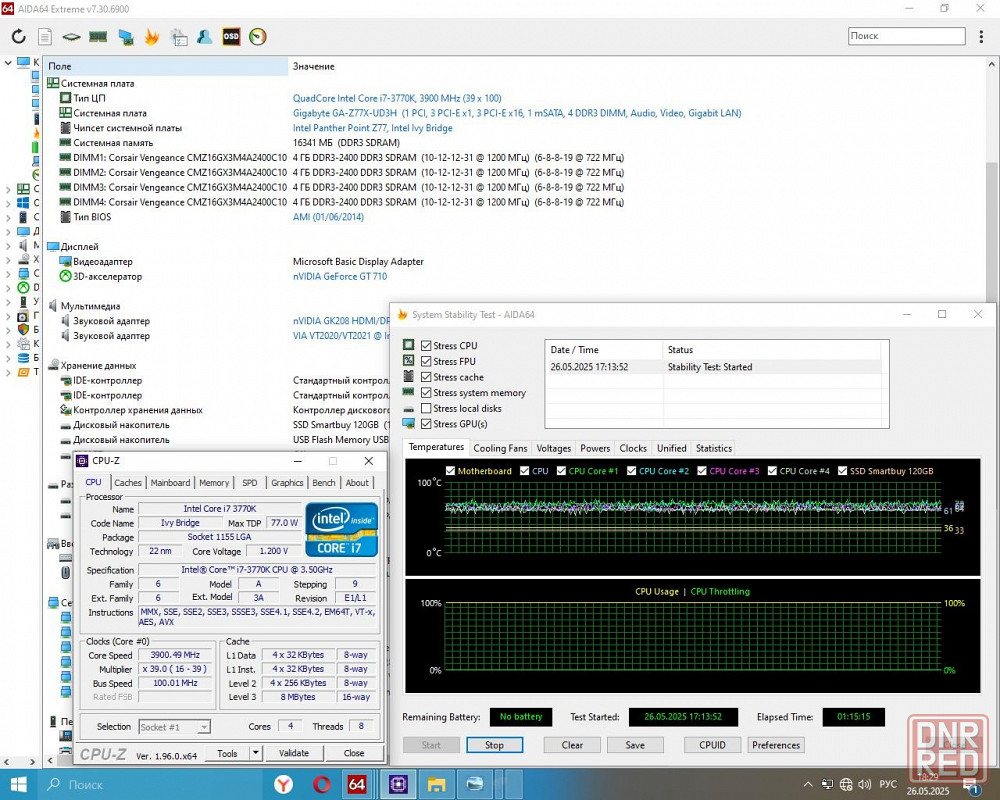Screen dimensions: 1000x800
Task: Click the monitor diagnostics icon in AIDA64 toolbar
Action: pos(125,37)
